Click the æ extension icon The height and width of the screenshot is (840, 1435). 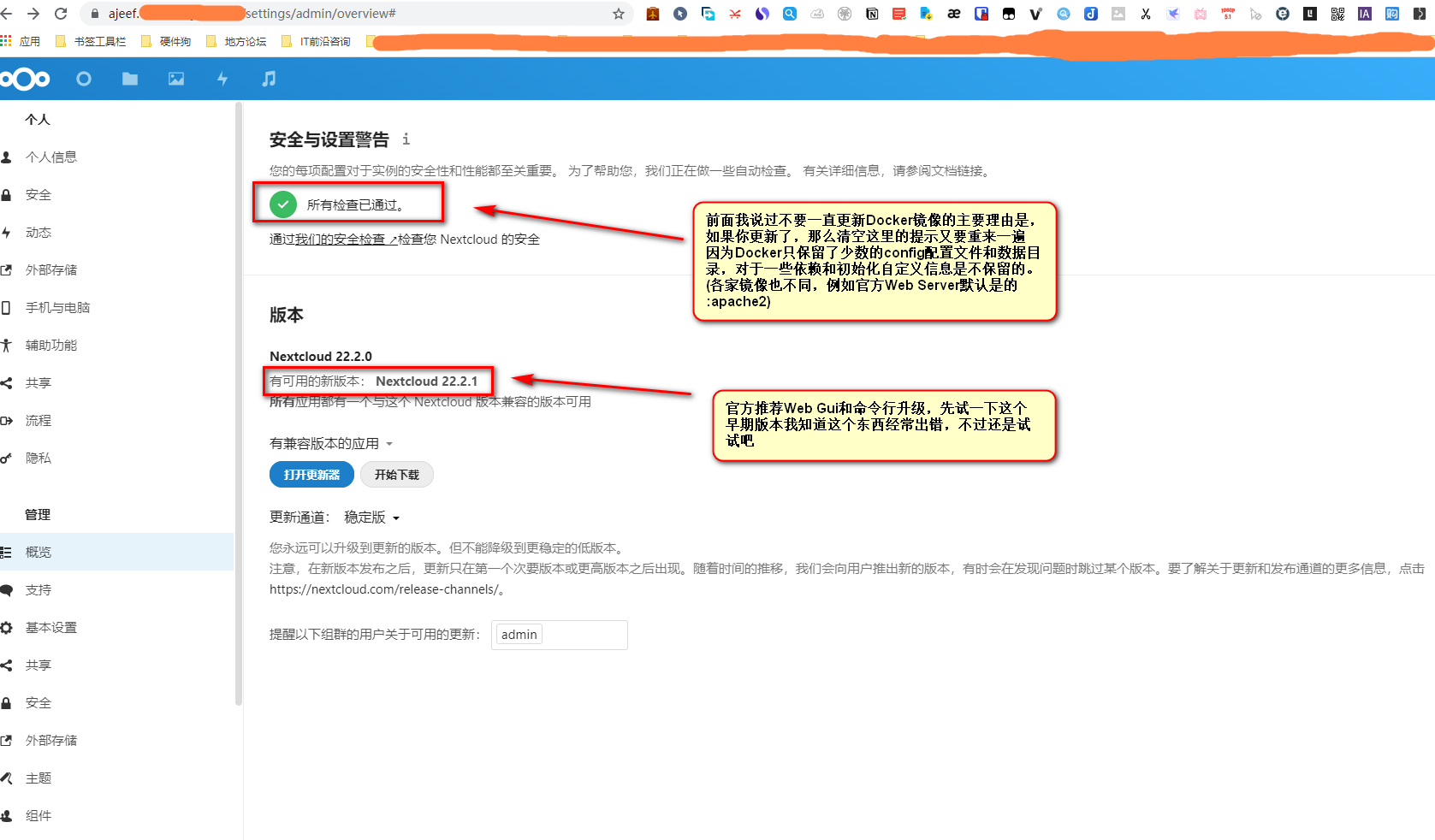pyautogui.click(x=954, y=14)
